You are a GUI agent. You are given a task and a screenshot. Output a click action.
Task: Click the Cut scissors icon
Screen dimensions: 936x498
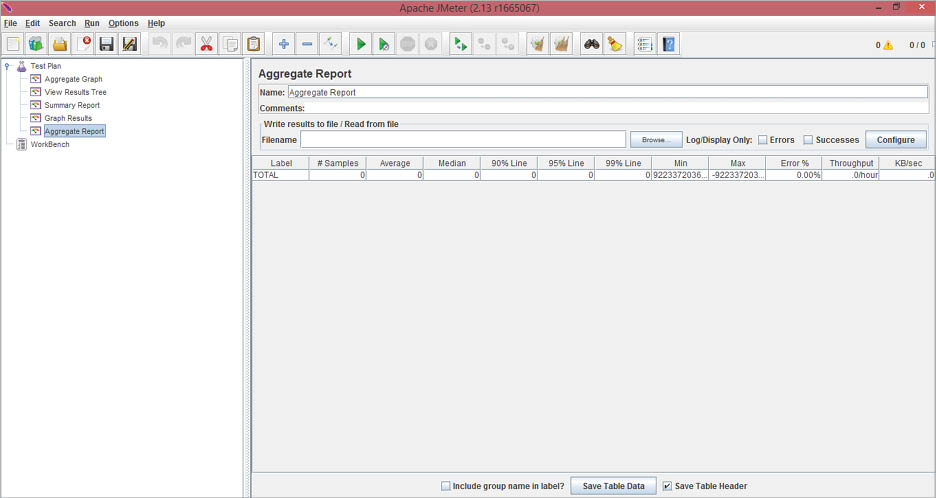(206, 44)
